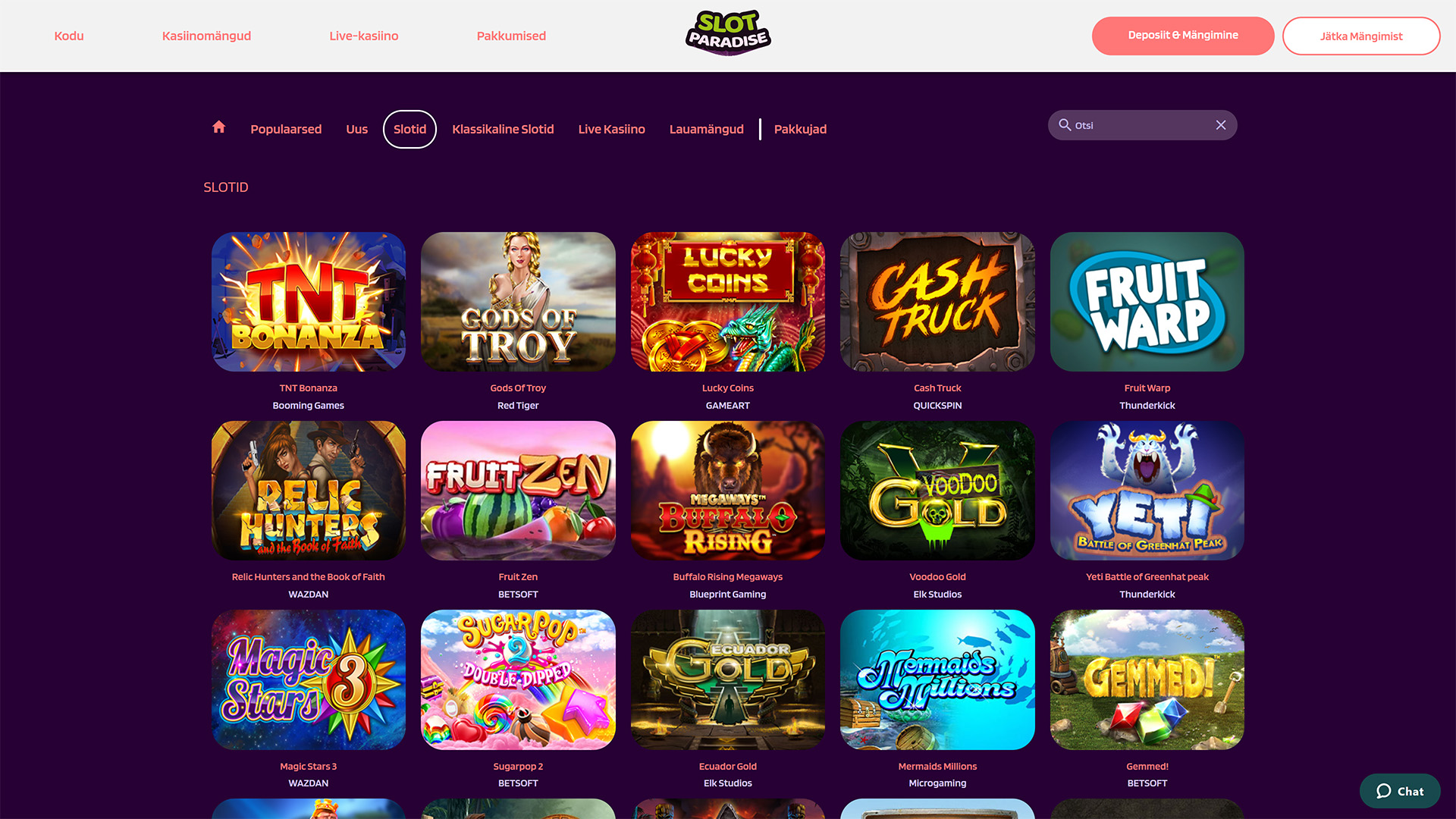The height and width of the screenshot is (819, 1456).
Task: Open Kasiinomängud in top menu
Action: click(206, 36)
